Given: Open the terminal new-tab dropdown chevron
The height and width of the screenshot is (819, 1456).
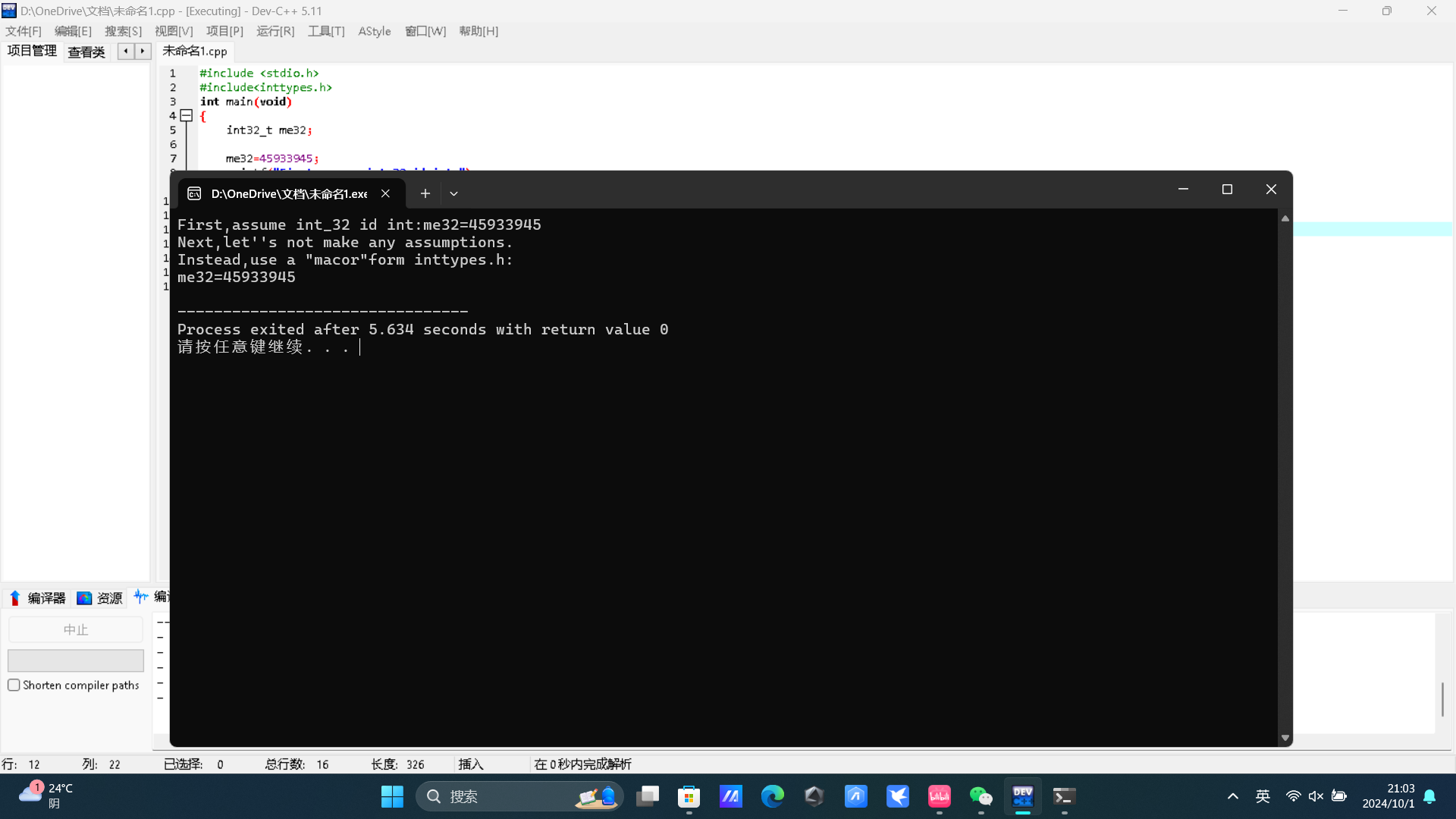Looking at the screenshot, I should tap(453, 193).
